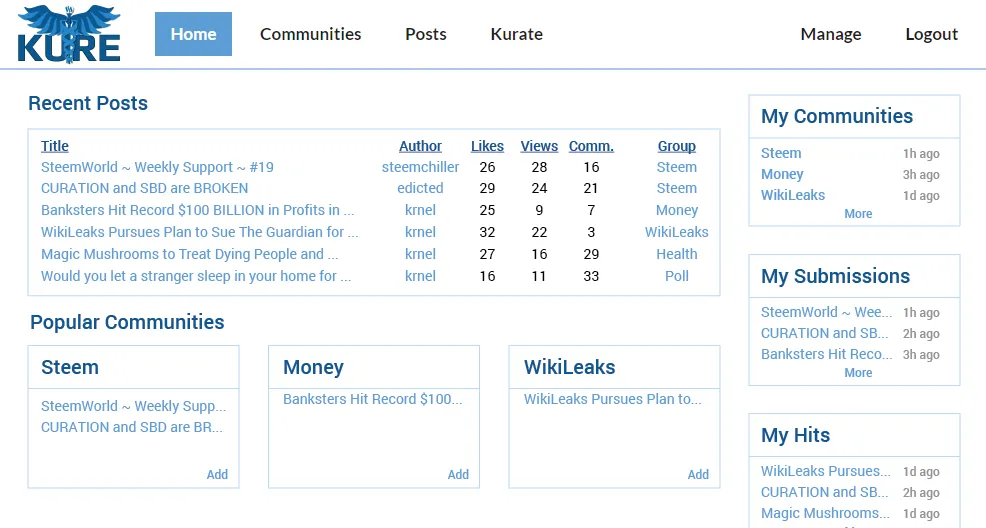Open Money popular community card title
This screenshot has width=986, height=528.
coord(313,367)
